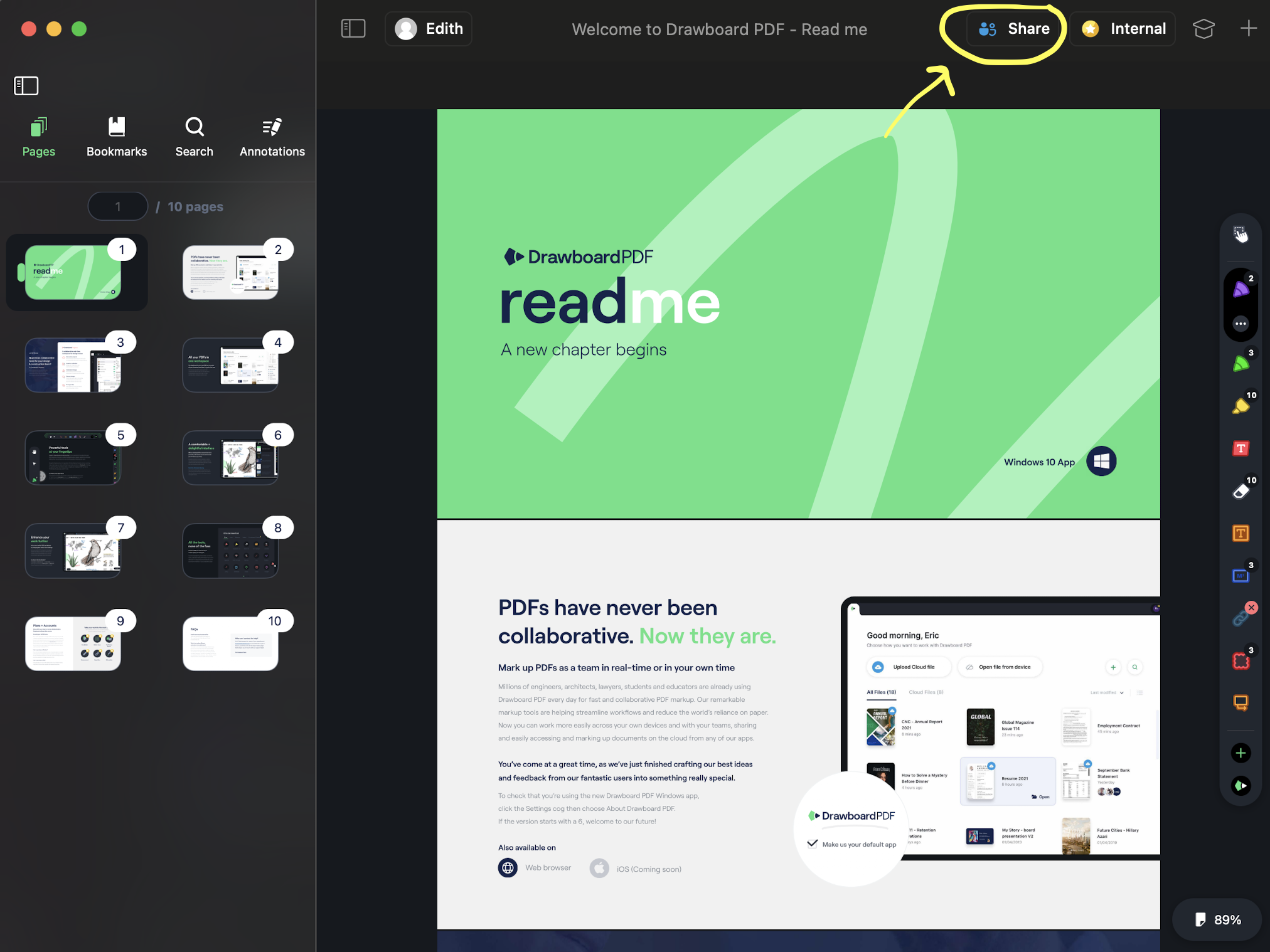
Task: Collapse the left panel icon above Pages
Action: 26,86
